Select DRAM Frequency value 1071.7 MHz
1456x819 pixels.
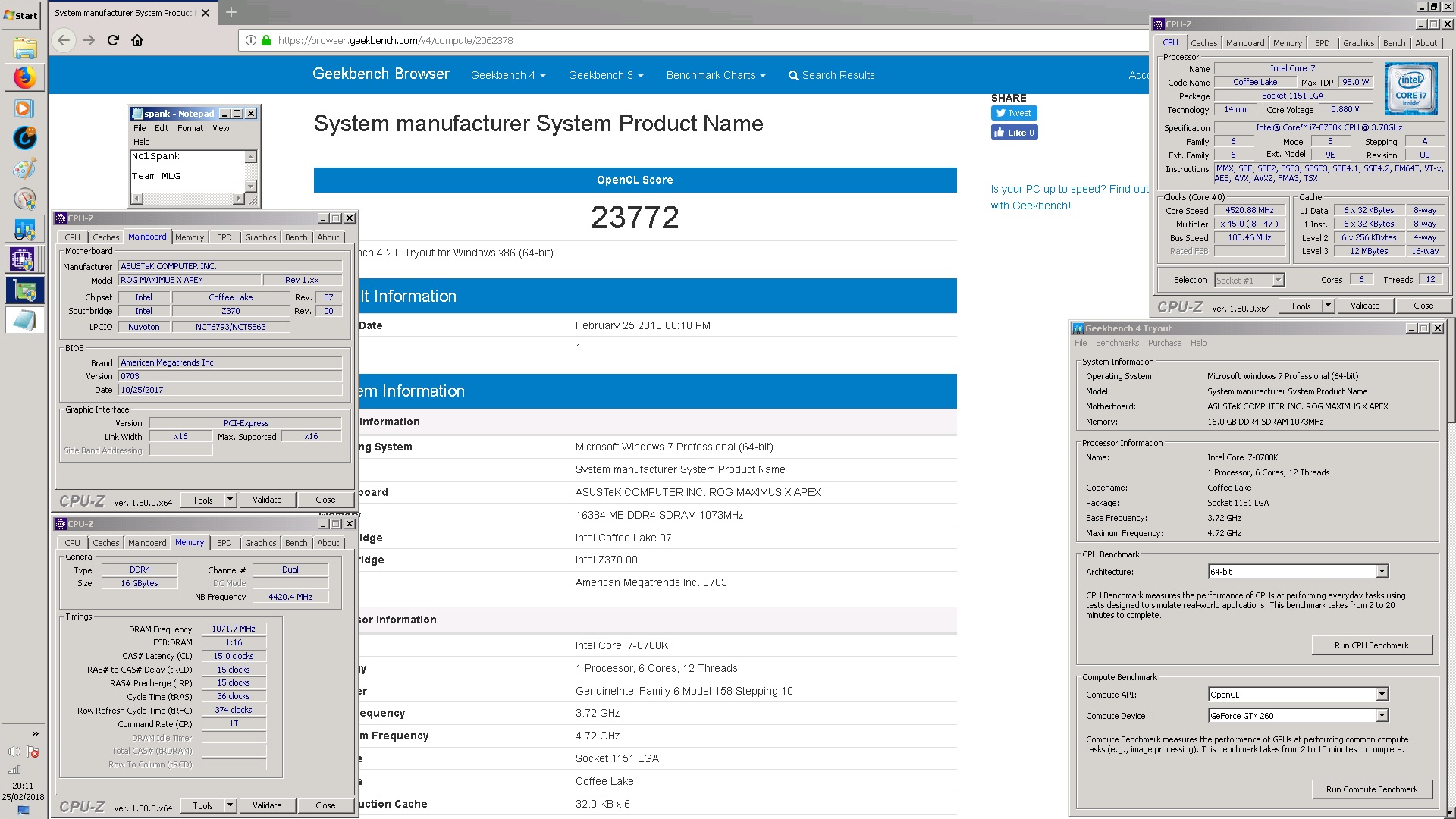point(234,629)
